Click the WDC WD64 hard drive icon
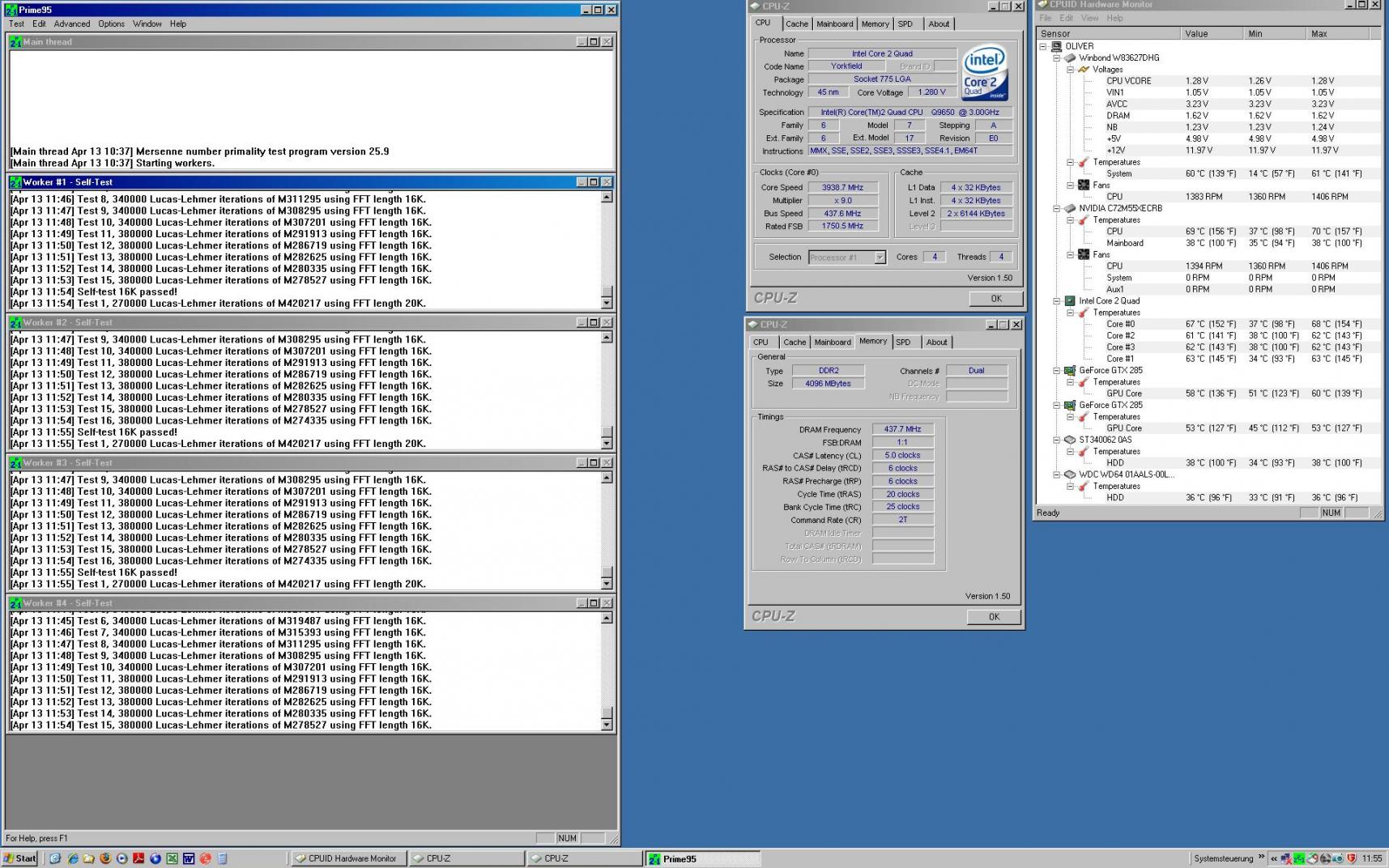This screenshot has width=1389, height=868. click(1070, 474)
